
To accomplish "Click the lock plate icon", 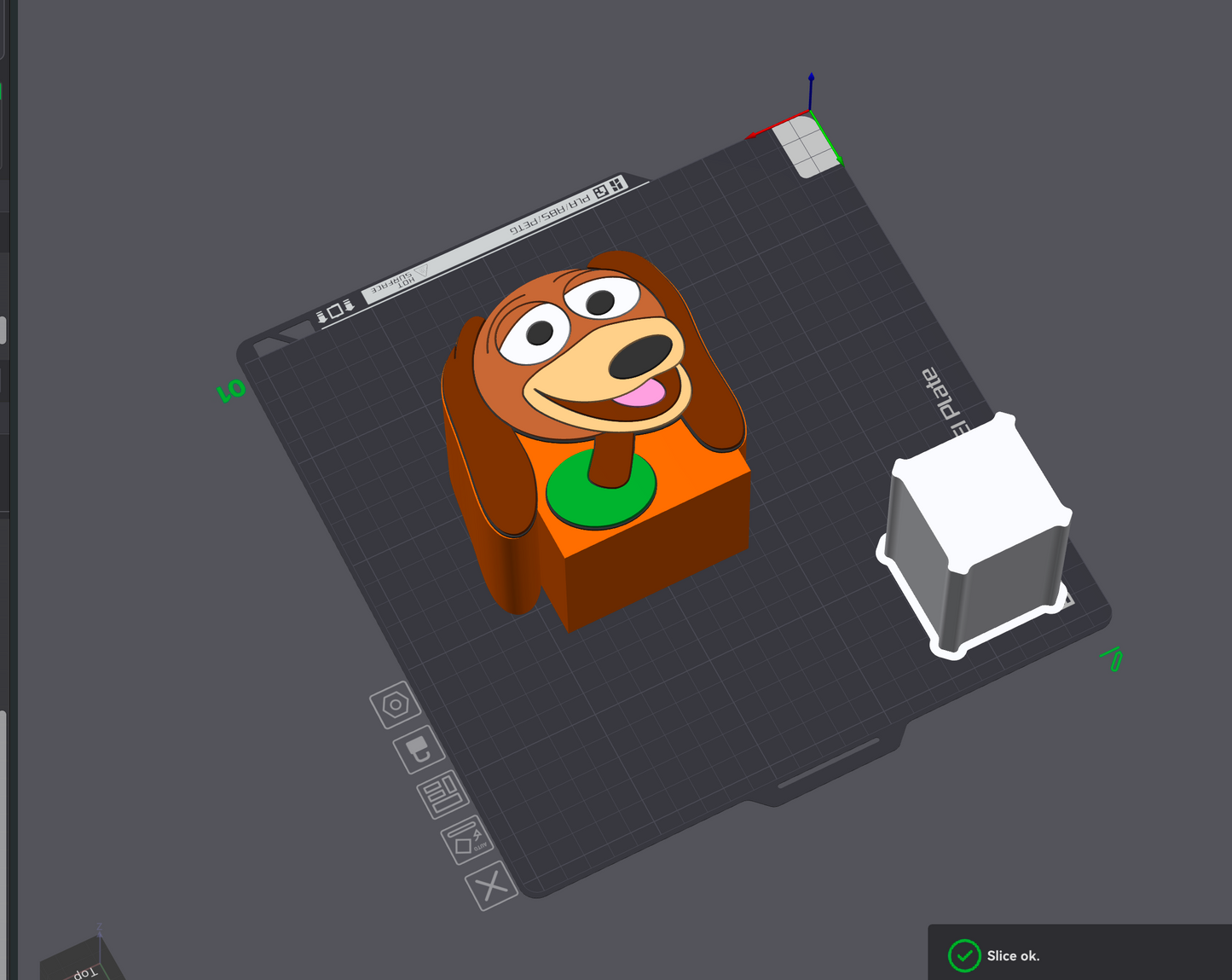I will click(x=419, y=750).
